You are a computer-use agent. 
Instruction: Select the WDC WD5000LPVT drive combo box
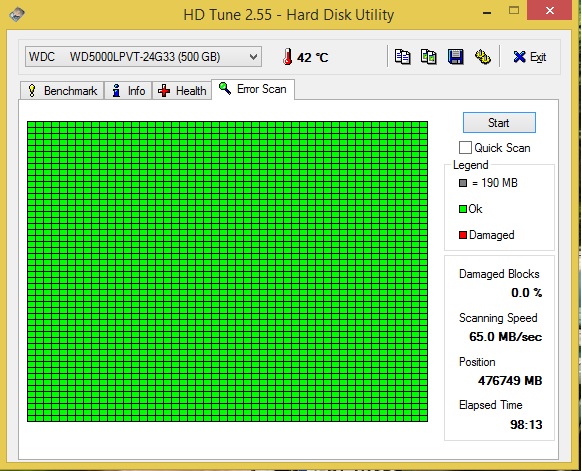pos(143,57)
